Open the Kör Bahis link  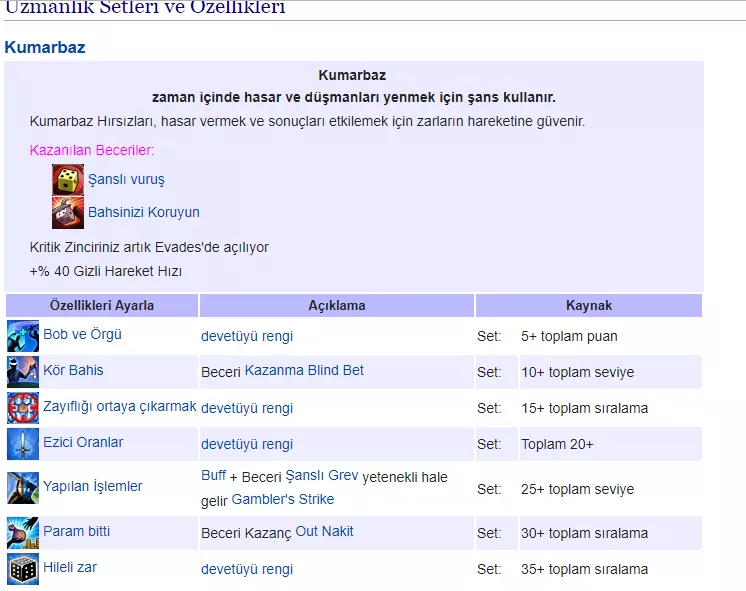(73, 370)
